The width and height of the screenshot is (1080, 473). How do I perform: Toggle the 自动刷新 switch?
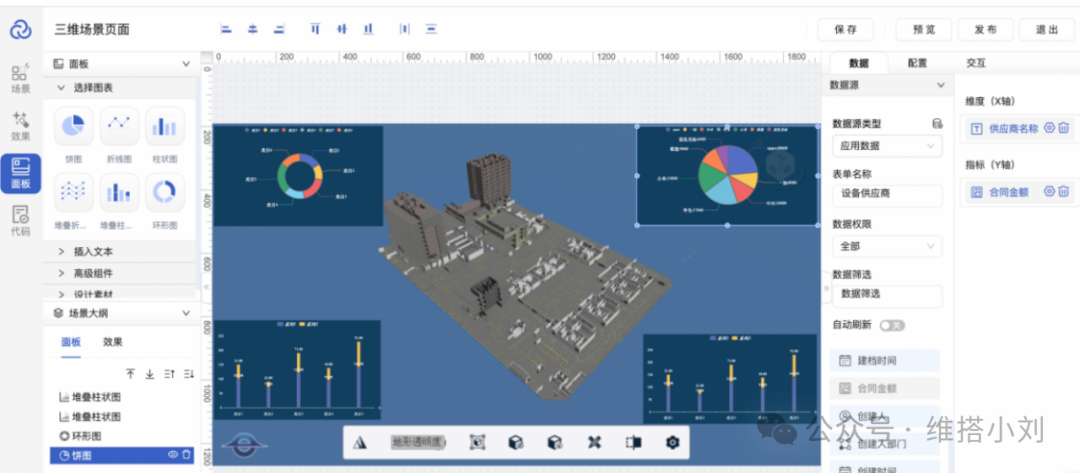tap(892, 325)
